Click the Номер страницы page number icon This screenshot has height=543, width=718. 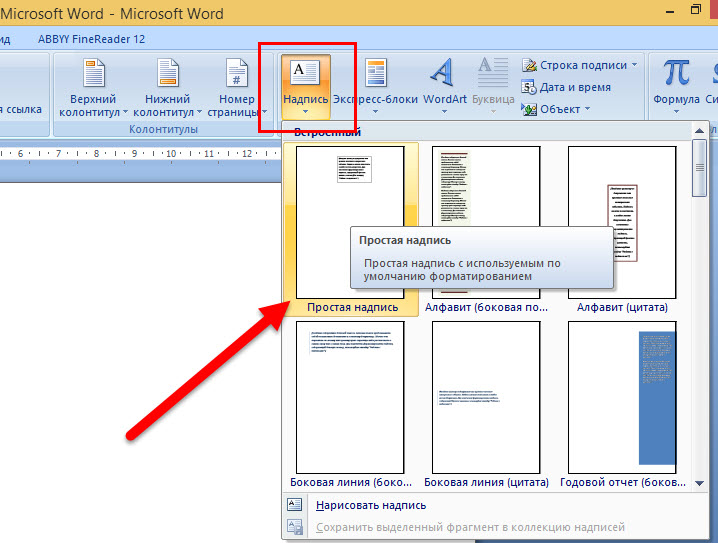point(237,73)
